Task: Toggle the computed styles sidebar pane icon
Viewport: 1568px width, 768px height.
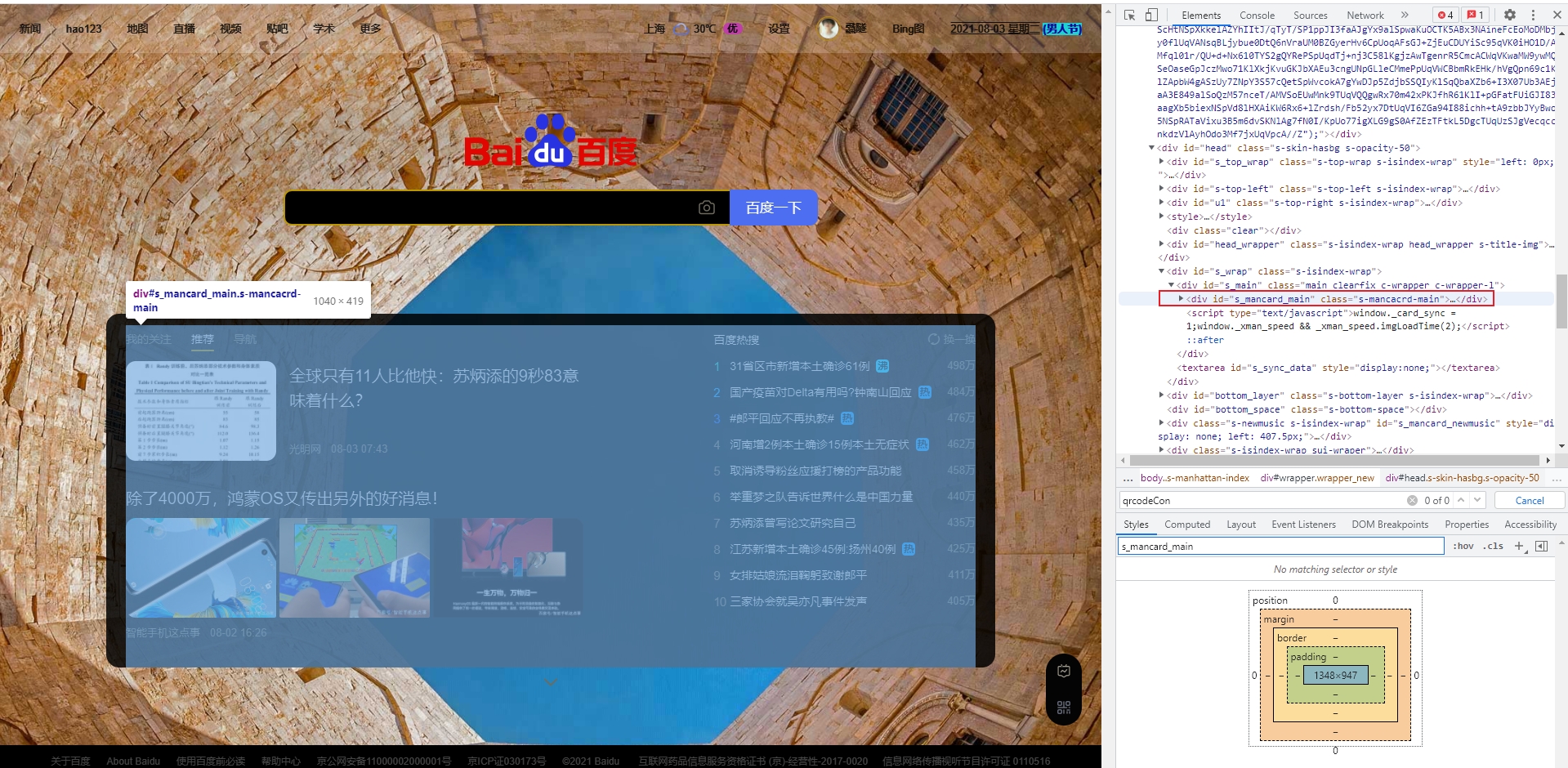Action: click(1541, 546)
